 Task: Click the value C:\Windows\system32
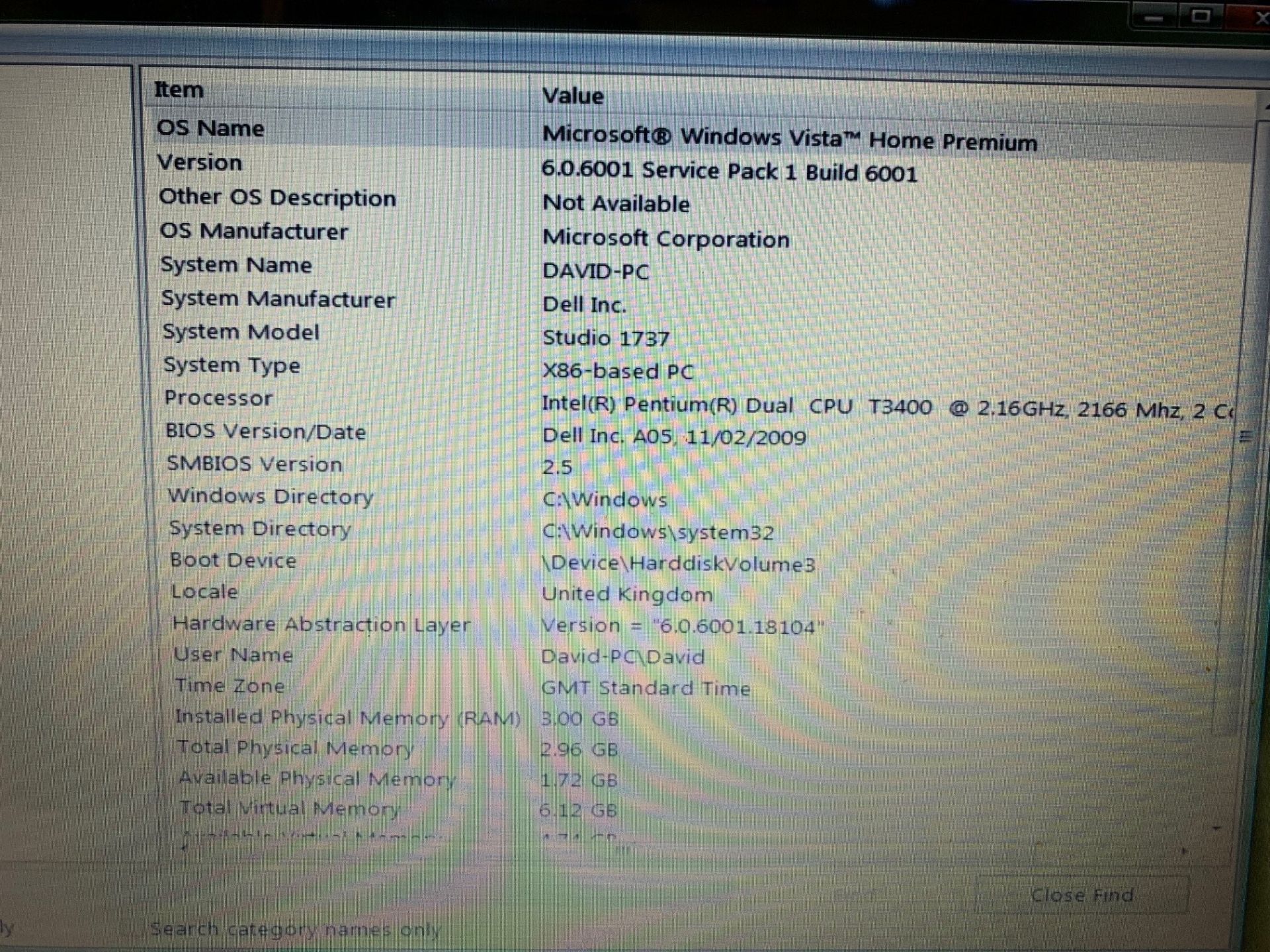pos(658,532)
